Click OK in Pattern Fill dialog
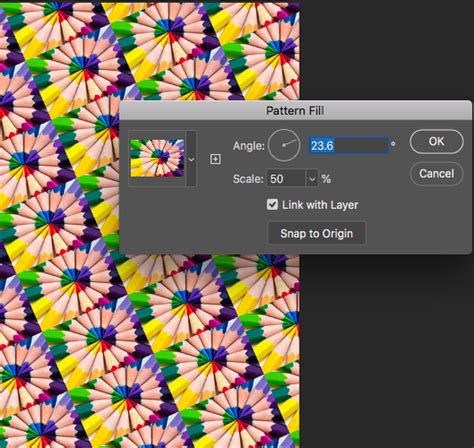This screenshot has width=474, height=448. point(436,141)
